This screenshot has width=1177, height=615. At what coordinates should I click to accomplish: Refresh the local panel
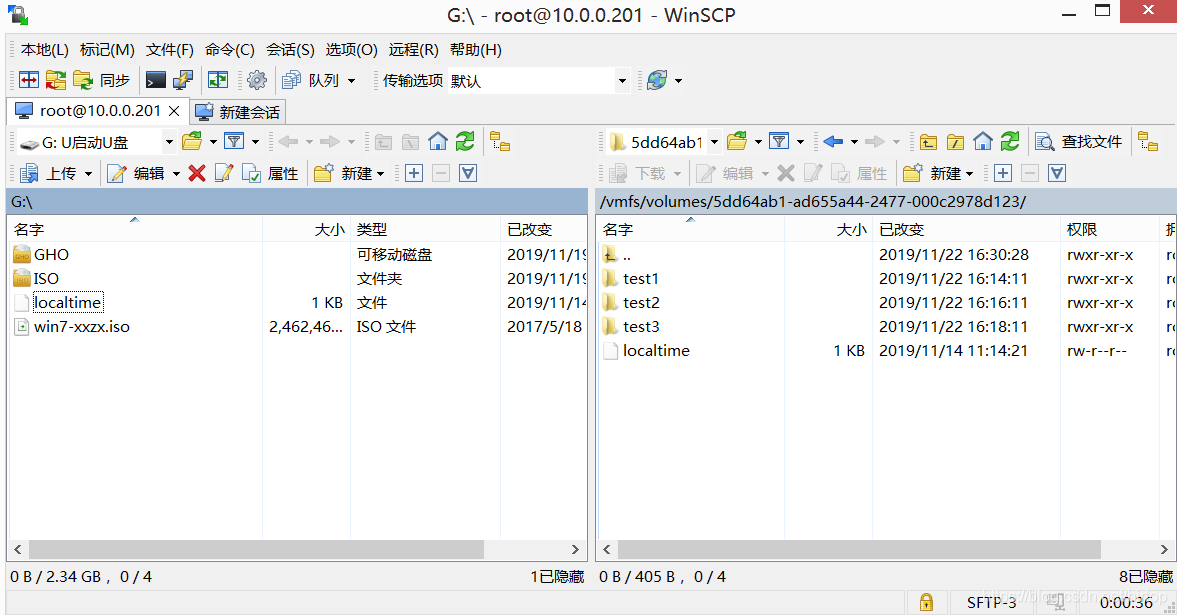pyautogui.click(x=465, y=141)
